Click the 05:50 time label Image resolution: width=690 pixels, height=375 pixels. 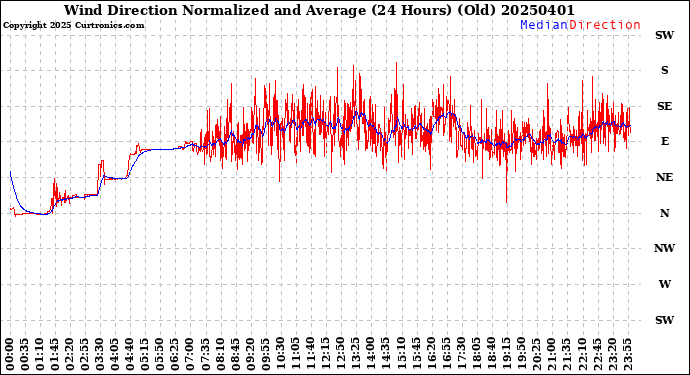[x=161, y=354]
